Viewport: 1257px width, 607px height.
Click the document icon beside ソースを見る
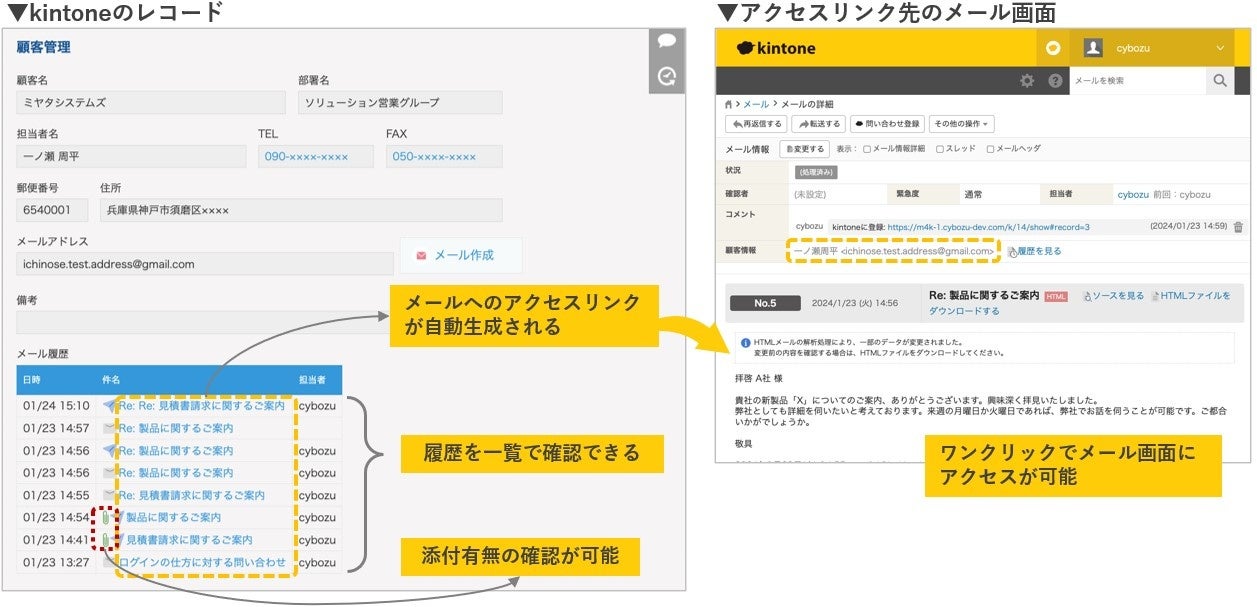pyautogui.click(x=1087, y=296)
